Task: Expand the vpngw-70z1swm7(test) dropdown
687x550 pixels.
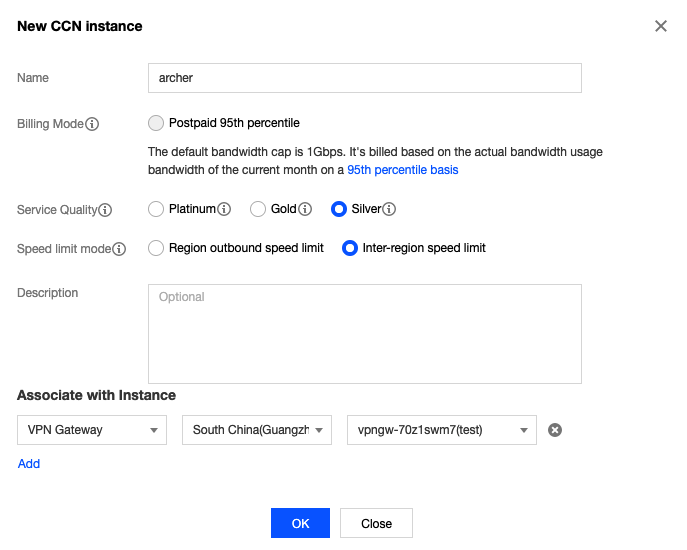Action: [442, 430]
